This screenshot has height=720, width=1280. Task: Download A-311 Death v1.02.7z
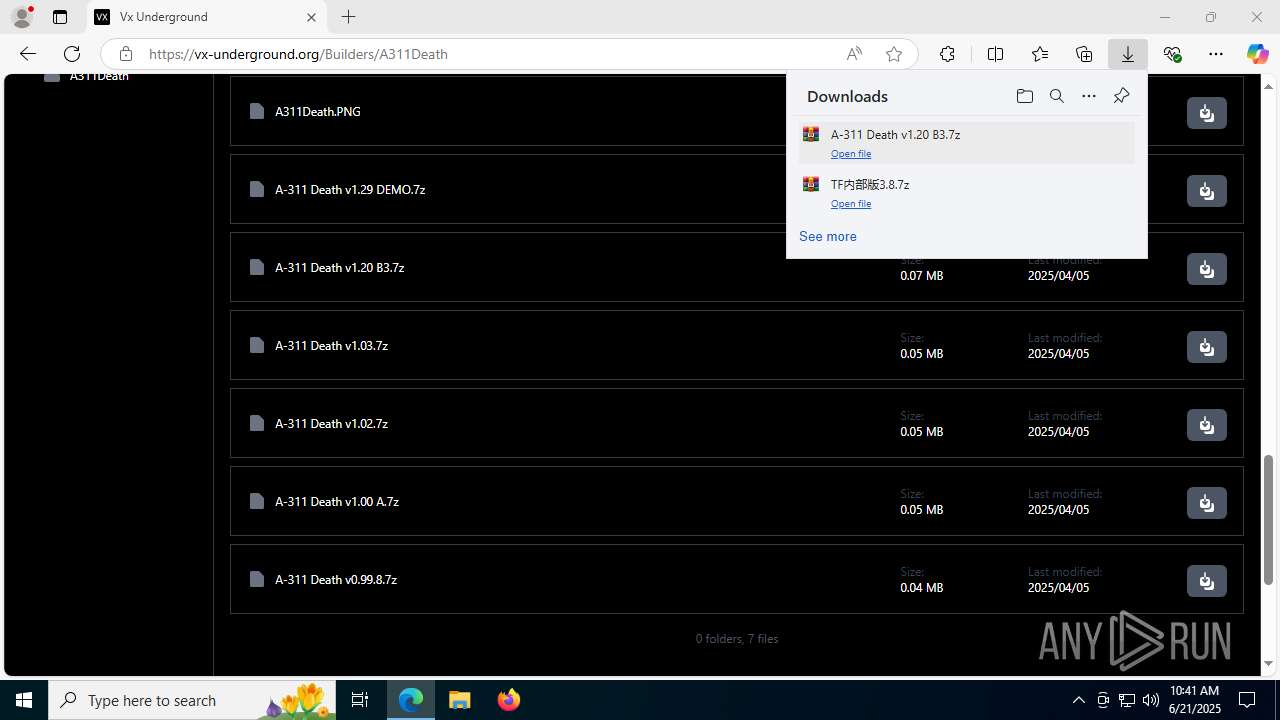point(1206,425)
